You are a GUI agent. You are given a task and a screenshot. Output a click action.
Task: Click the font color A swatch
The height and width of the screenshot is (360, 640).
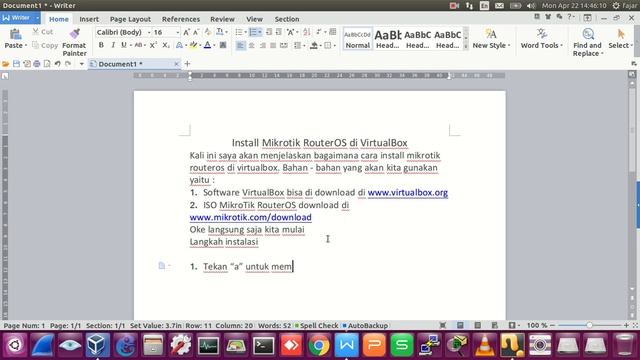[x=207, y=45]
